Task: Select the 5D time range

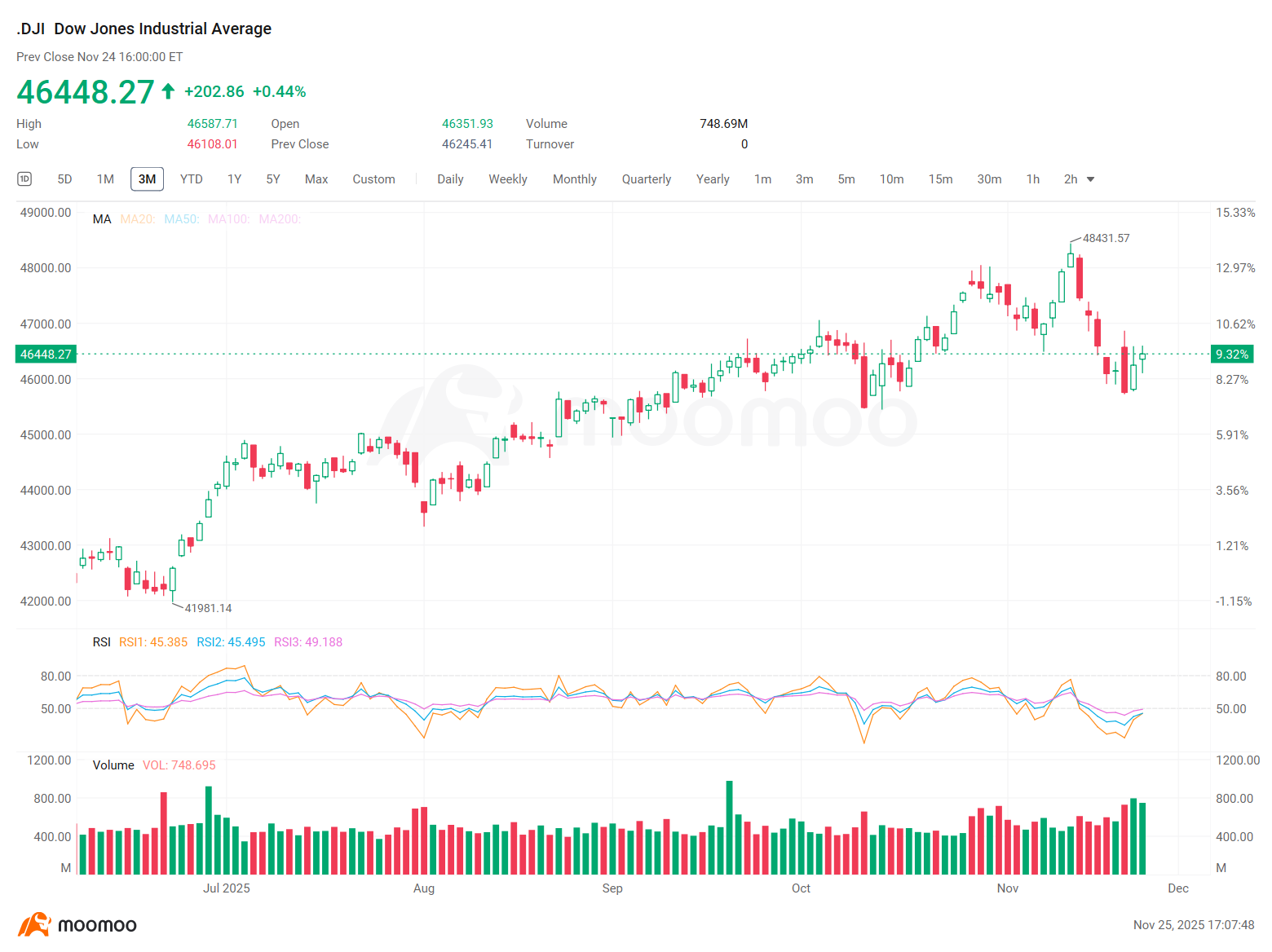Action: [64, 179]
